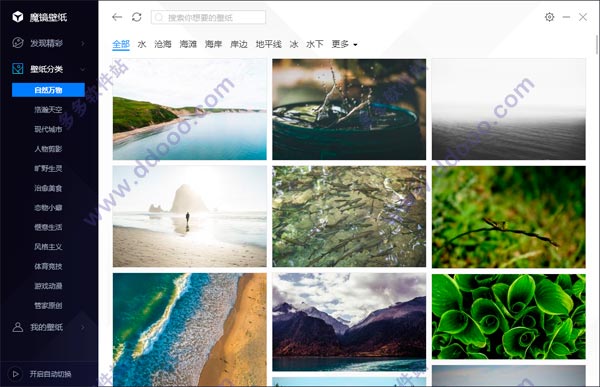Viewport: 600px width, 387px height.
Task: Filter by the 沧海 tag
Action: click(163, 44)
